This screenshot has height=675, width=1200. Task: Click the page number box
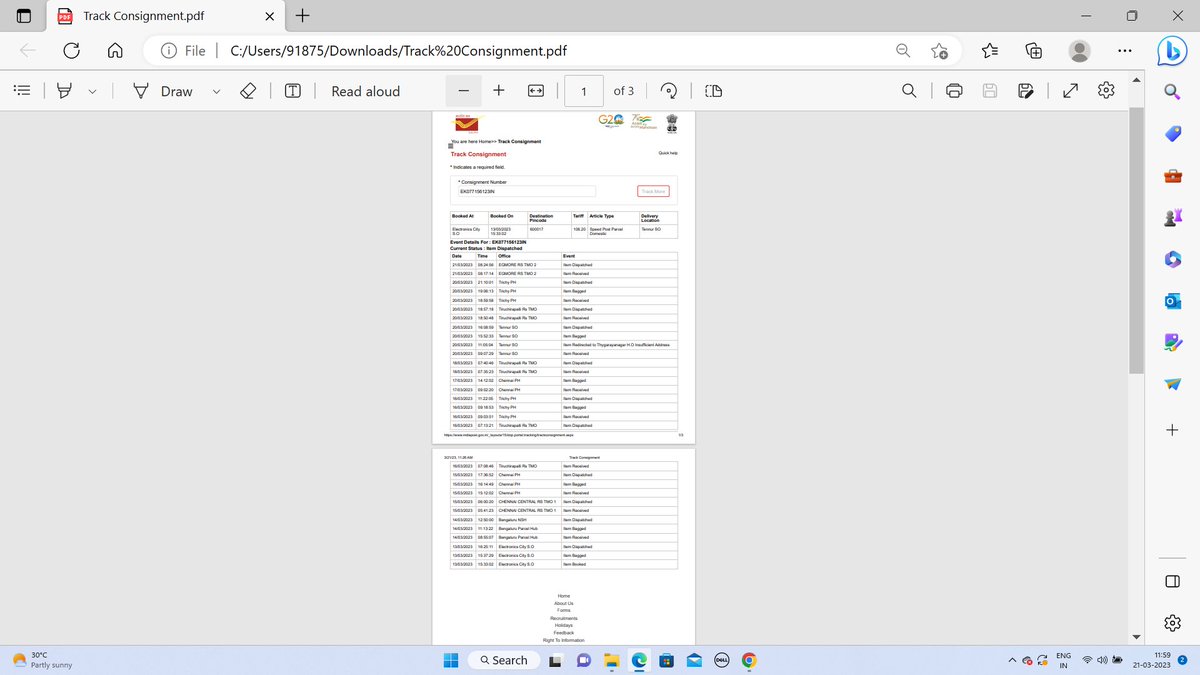pos(583,91)
